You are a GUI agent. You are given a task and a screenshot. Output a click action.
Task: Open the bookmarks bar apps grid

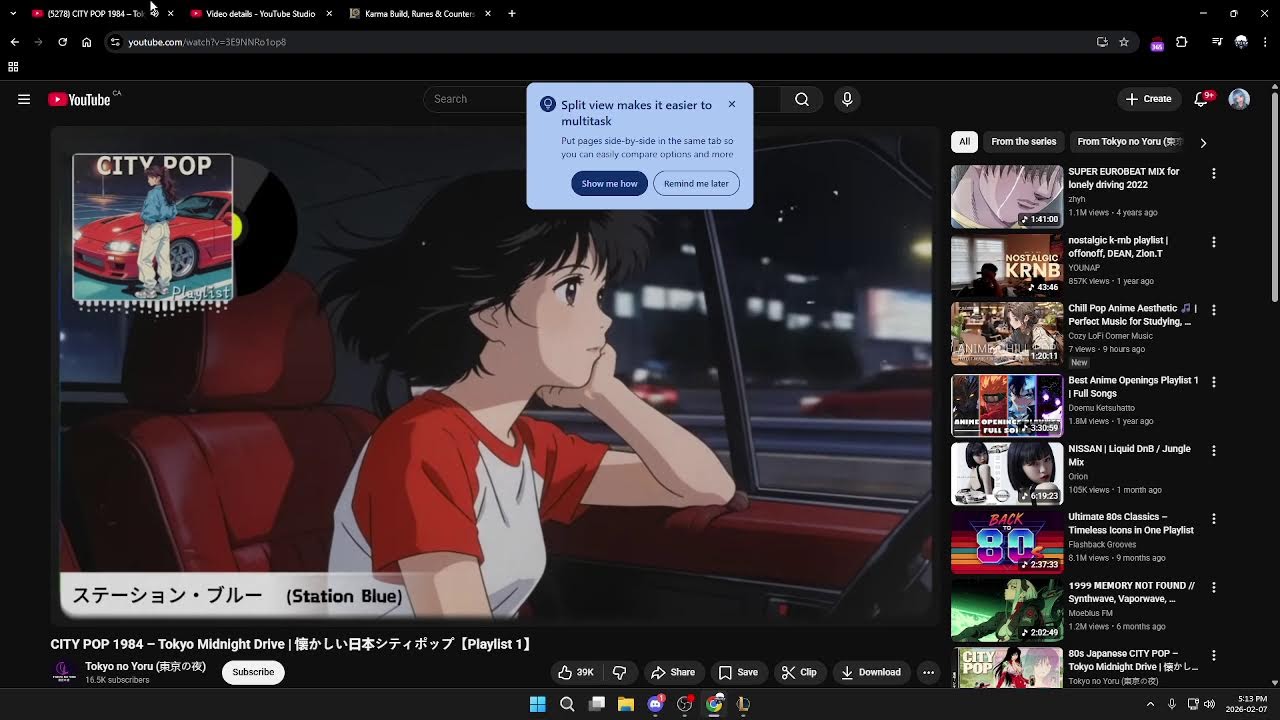(x=13, y=67)
